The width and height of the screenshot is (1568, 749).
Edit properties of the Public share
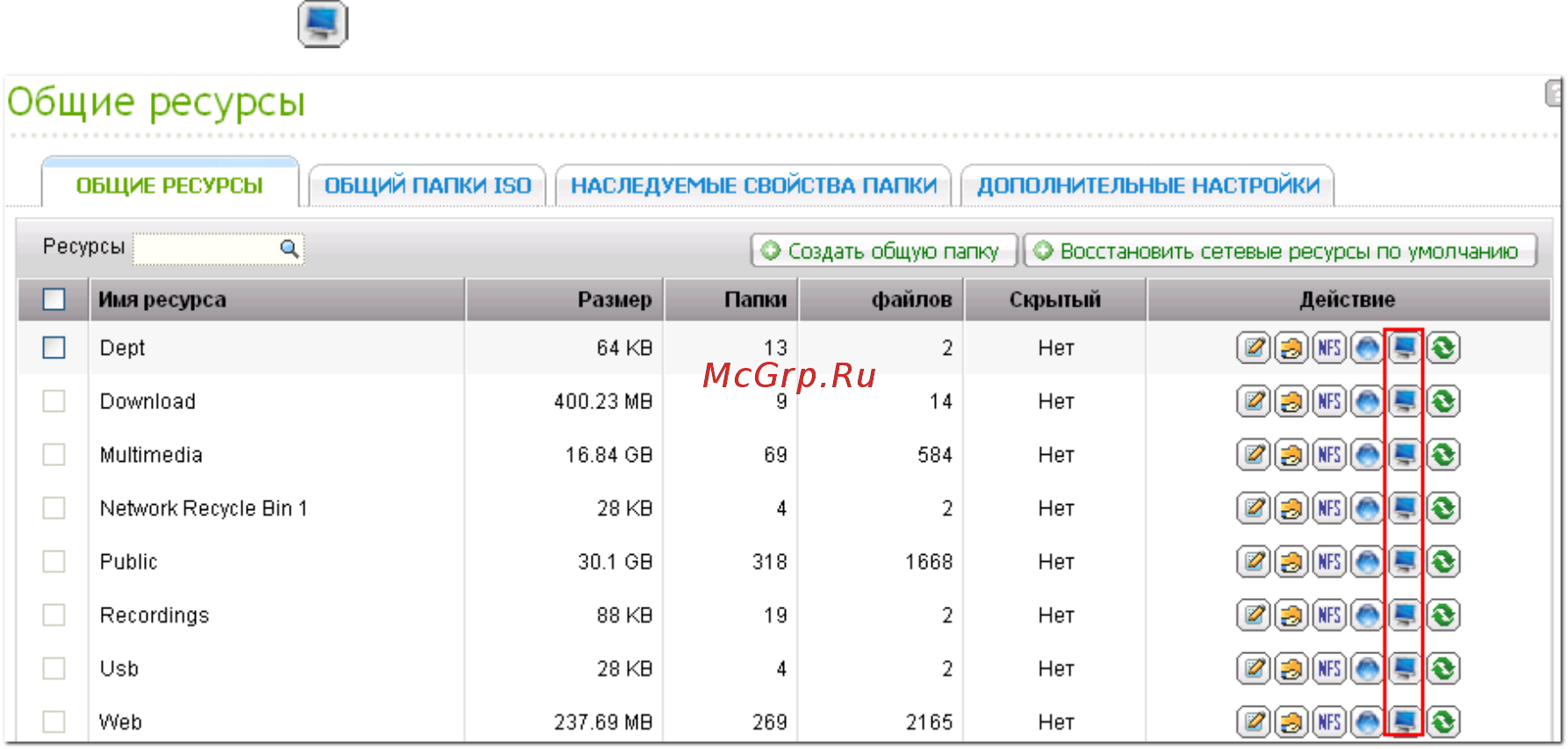coord(1254,562)
